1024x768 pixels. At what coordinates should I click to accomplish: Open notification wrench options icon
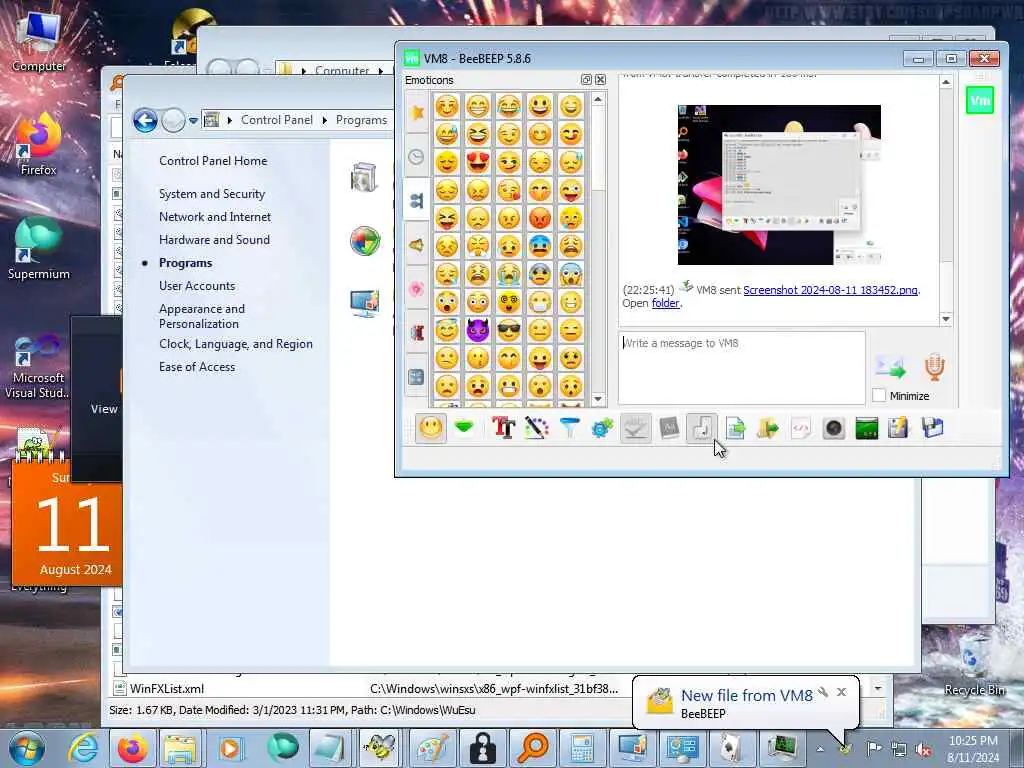pyautogui.click(x=823, y=692)
